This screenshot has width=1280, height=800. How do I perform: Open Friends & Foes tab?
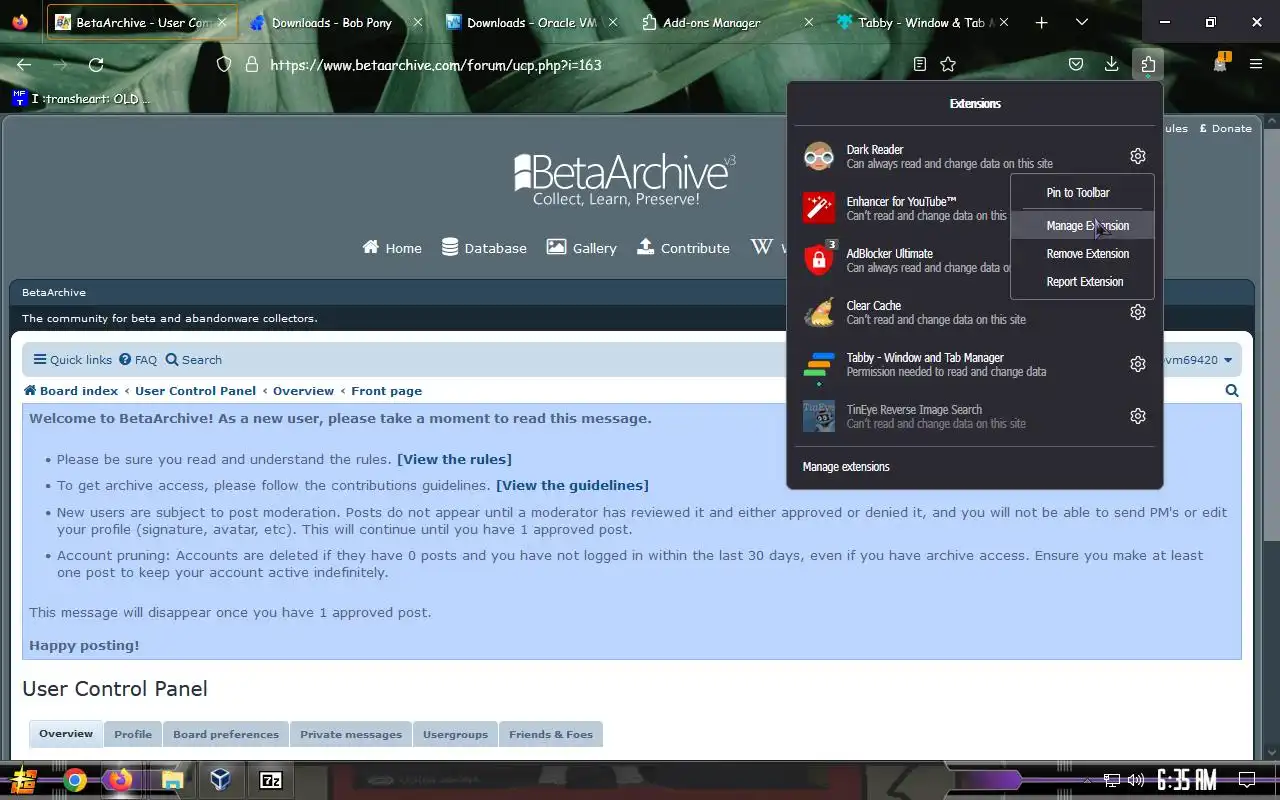(551, 734)
